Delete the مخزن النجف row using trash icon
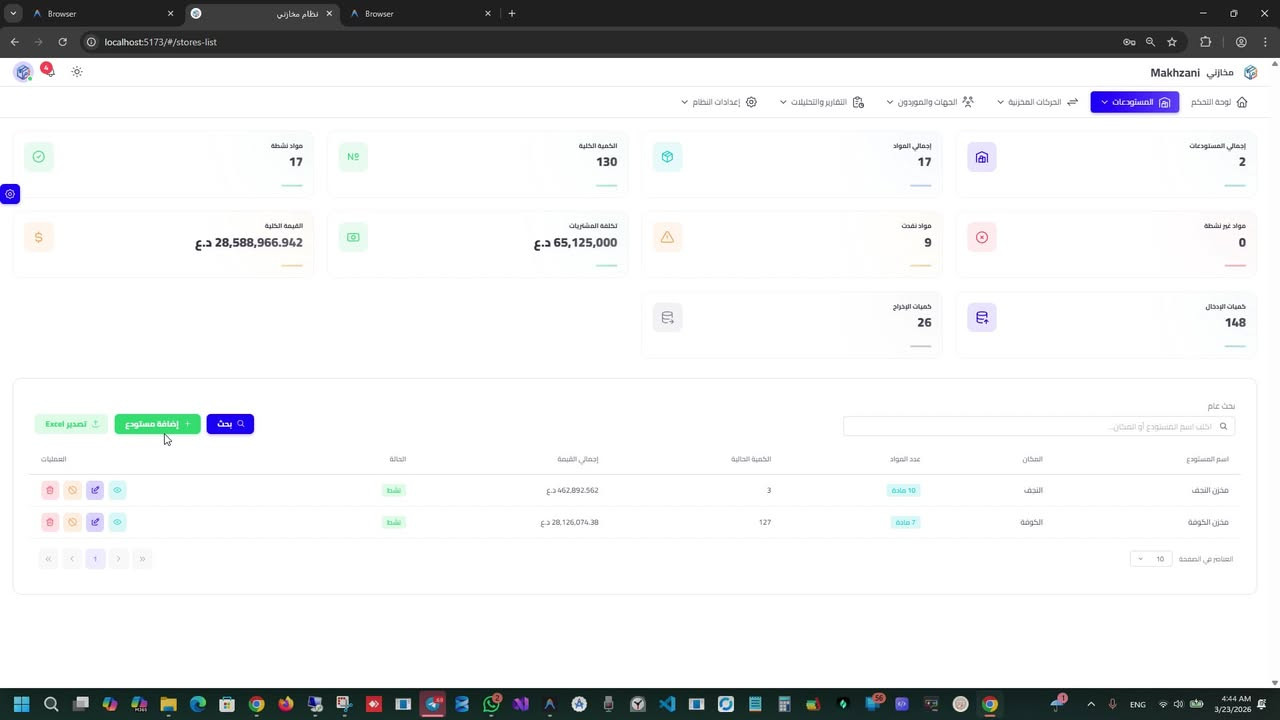Image resolution: width=1280 pixels, height=720 pixels. tap(50, 490)
